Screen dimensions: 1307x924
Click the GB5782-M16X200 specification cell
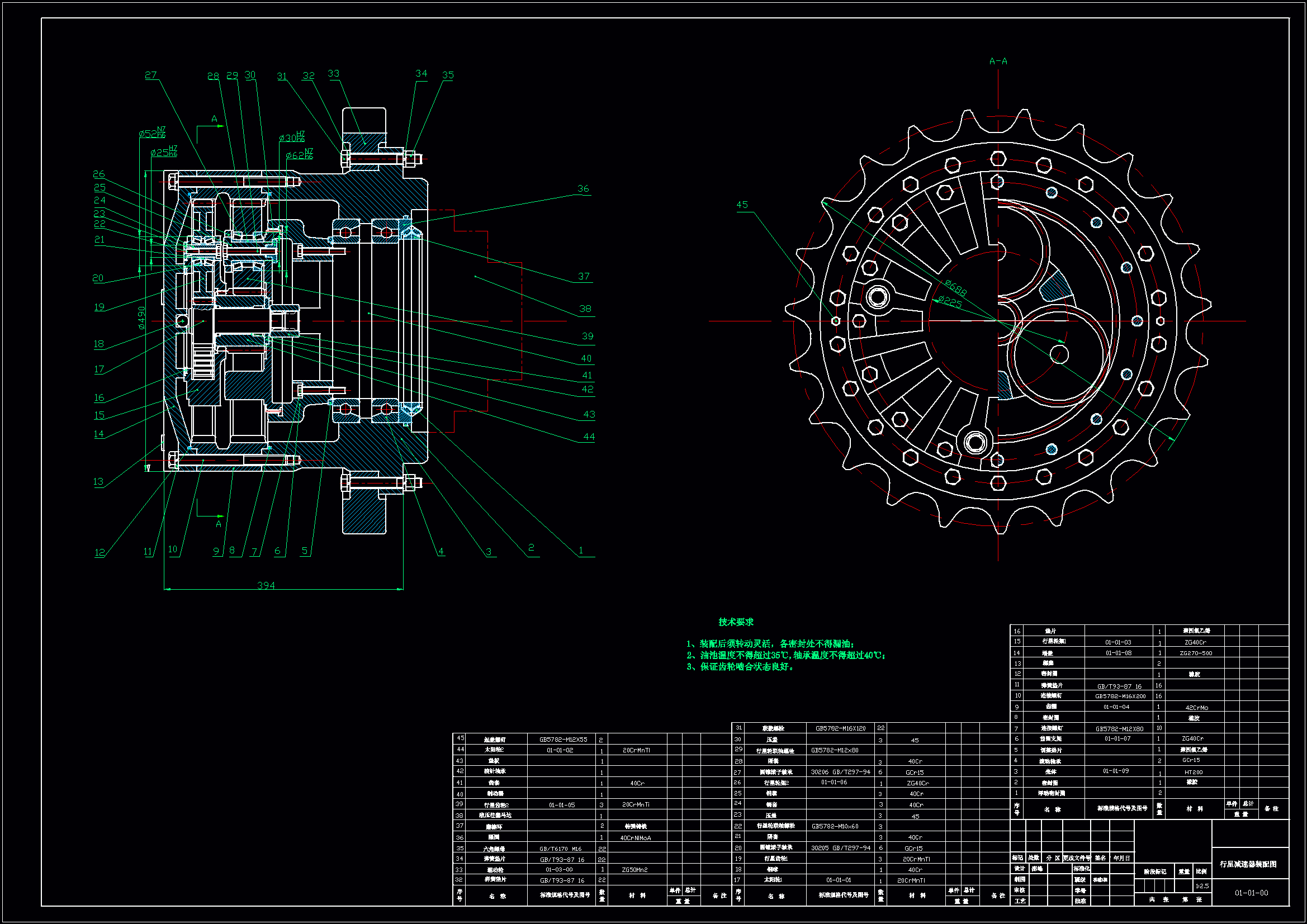tap(1120, 696)
